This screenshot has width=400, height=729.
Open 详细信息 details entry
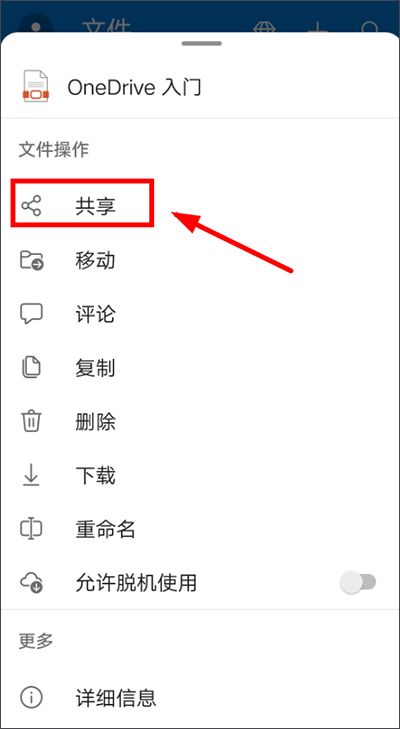click(200, 697)
